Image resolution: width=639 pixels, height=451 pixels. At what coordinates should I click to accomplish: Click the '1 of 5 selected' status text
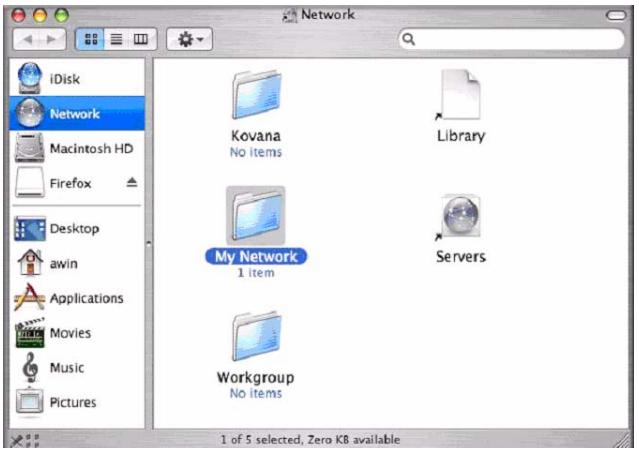310,440
